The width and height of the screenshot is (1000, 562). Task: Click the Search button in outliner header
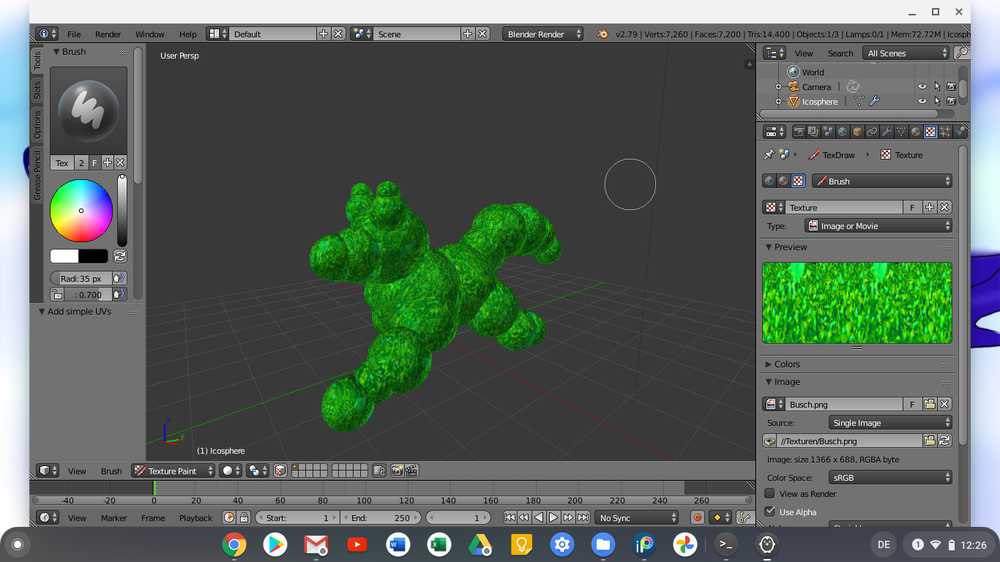840,53
